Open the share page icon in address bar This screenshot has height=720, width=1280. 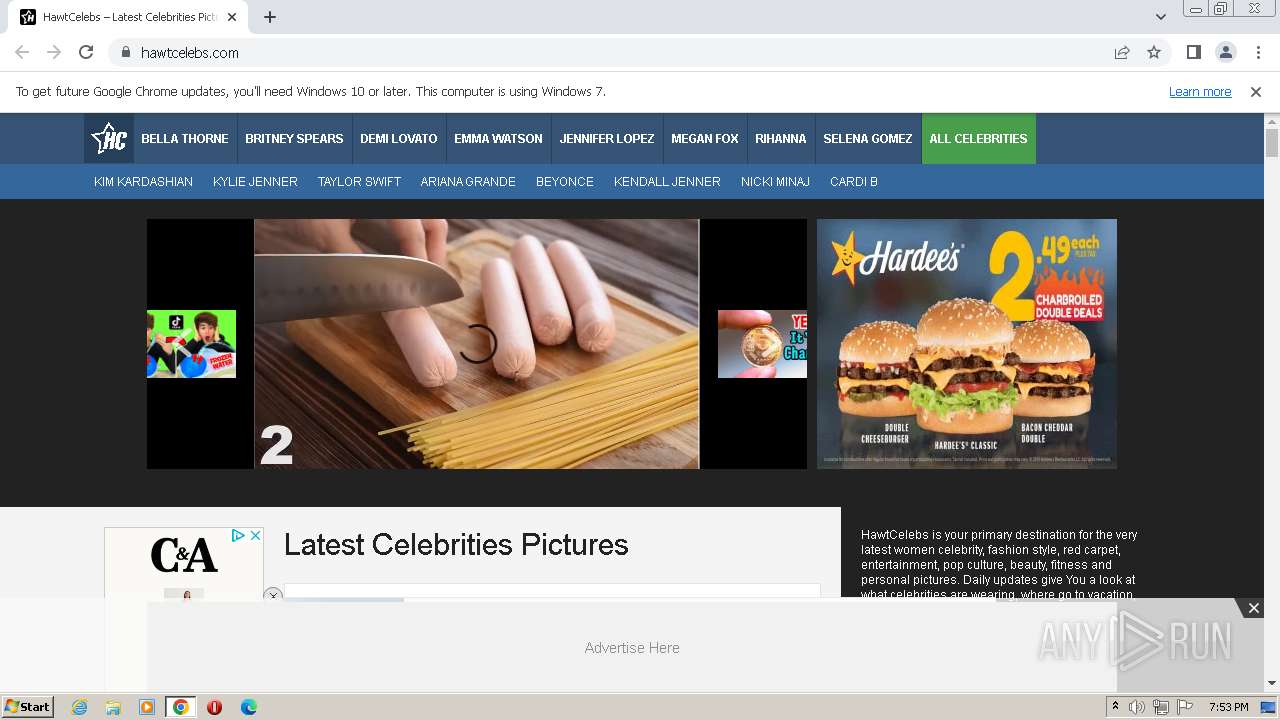1122,53
